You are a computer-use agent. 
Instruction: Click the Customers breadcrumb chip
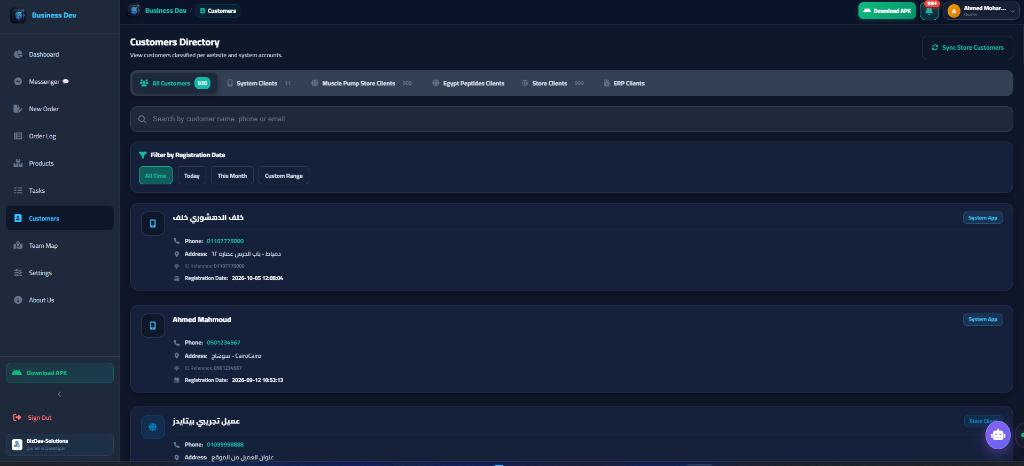point(217,10)
